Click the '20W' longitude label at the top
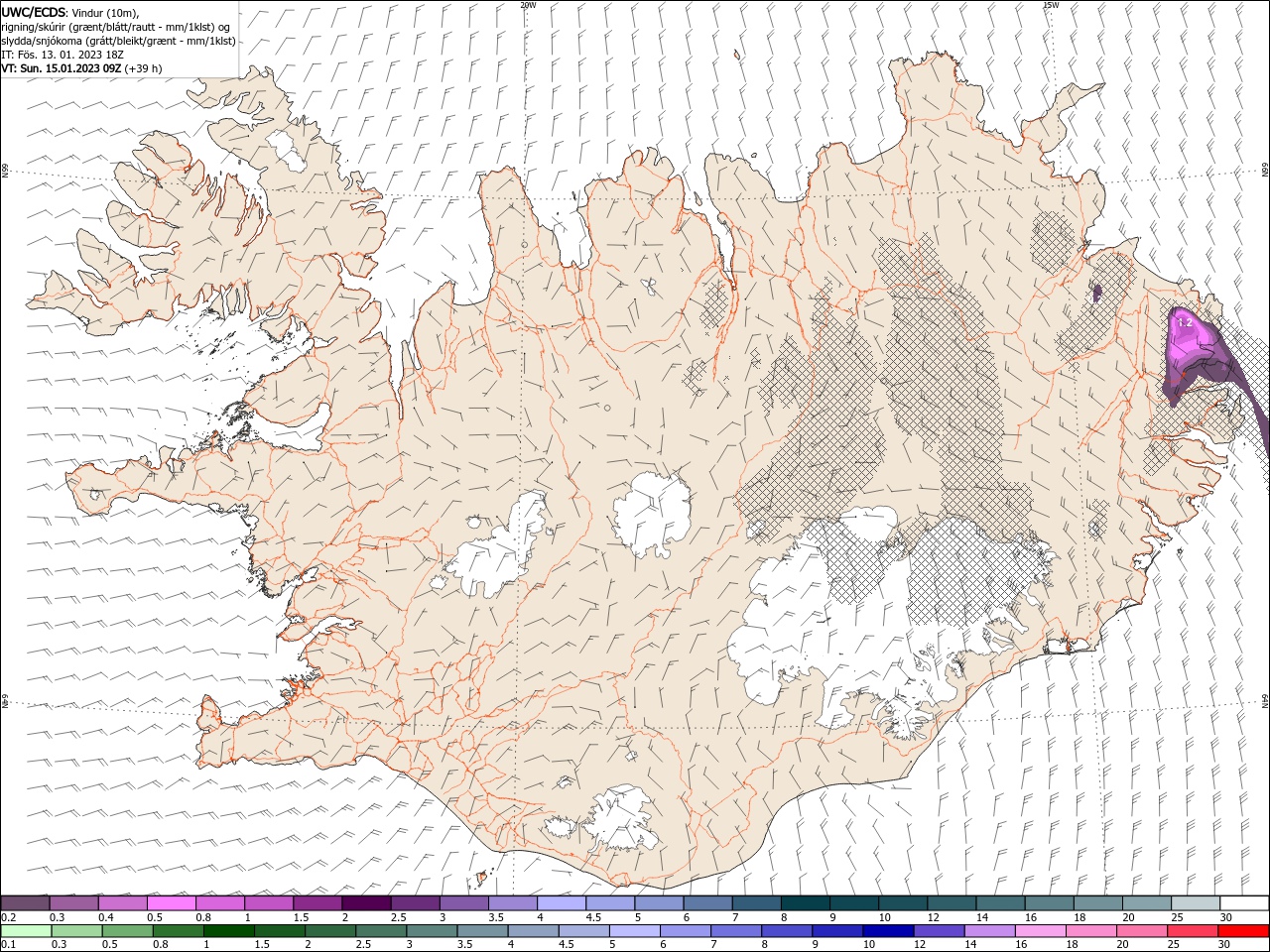 click(x=528, y=5)
